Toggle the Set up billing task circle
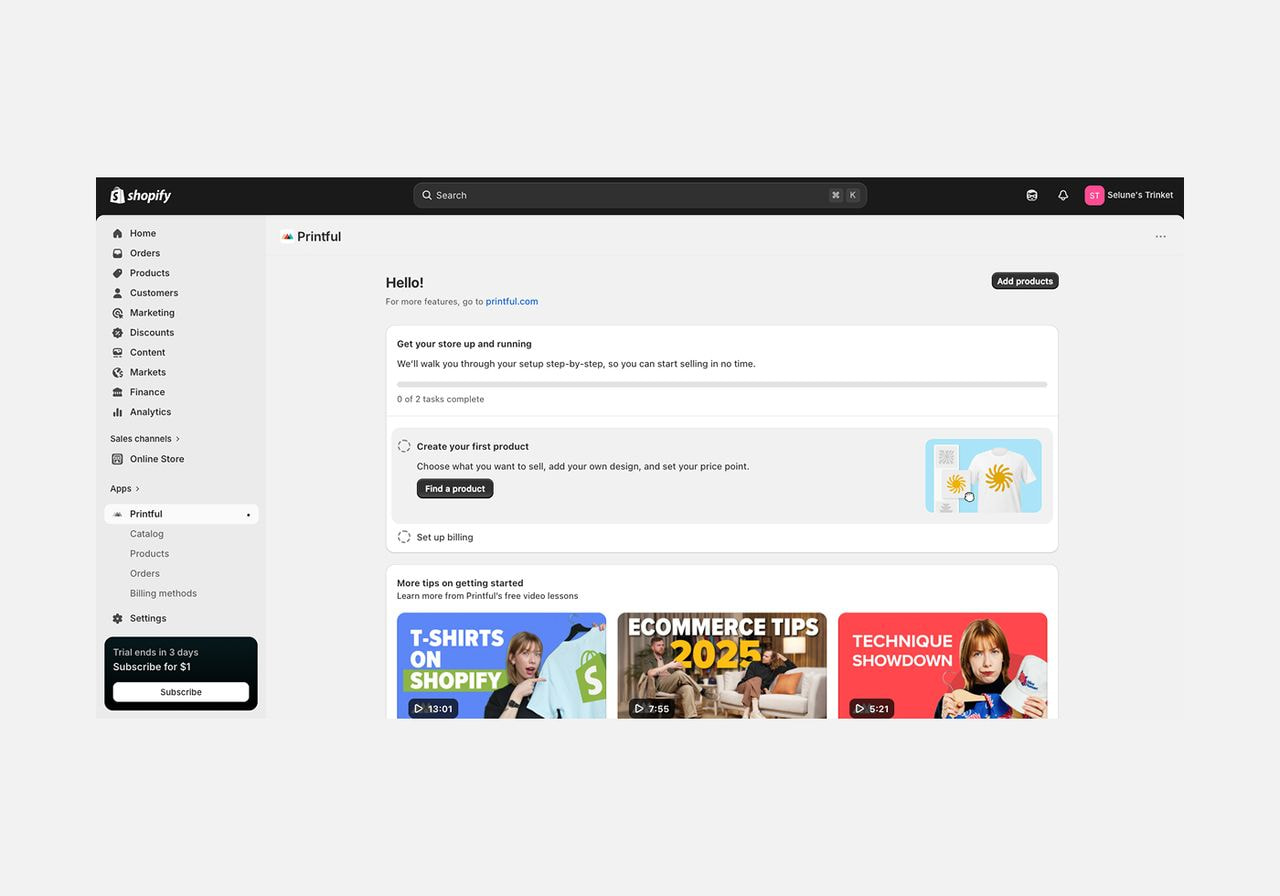Image resolution: width=1280 pixels, height=896 pixels. point(404,537)
